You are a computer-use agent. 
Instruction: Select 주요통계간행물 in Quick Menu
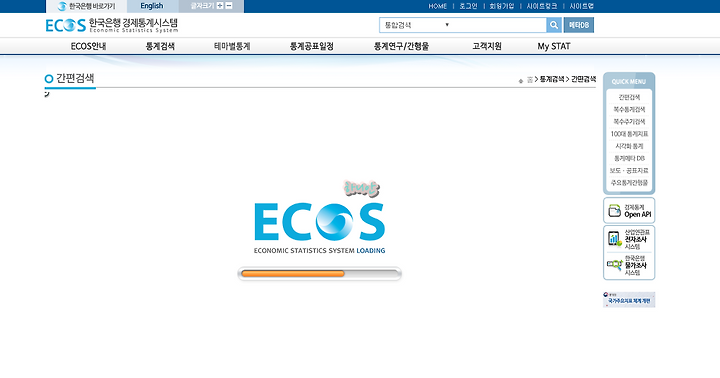point(629,183)
